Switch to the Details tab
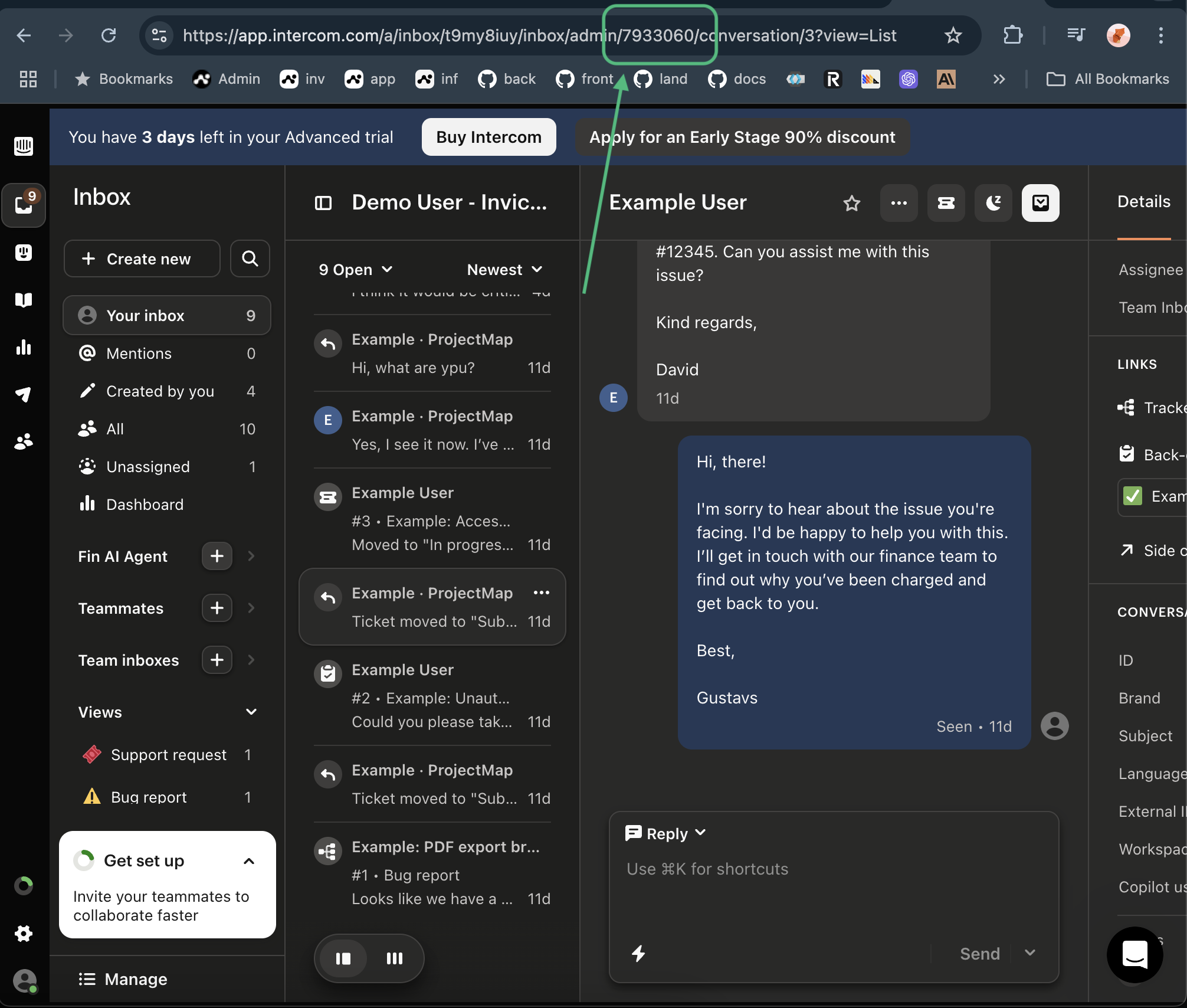The height and width of the screenshot is (1008, 1187). 1143,201
